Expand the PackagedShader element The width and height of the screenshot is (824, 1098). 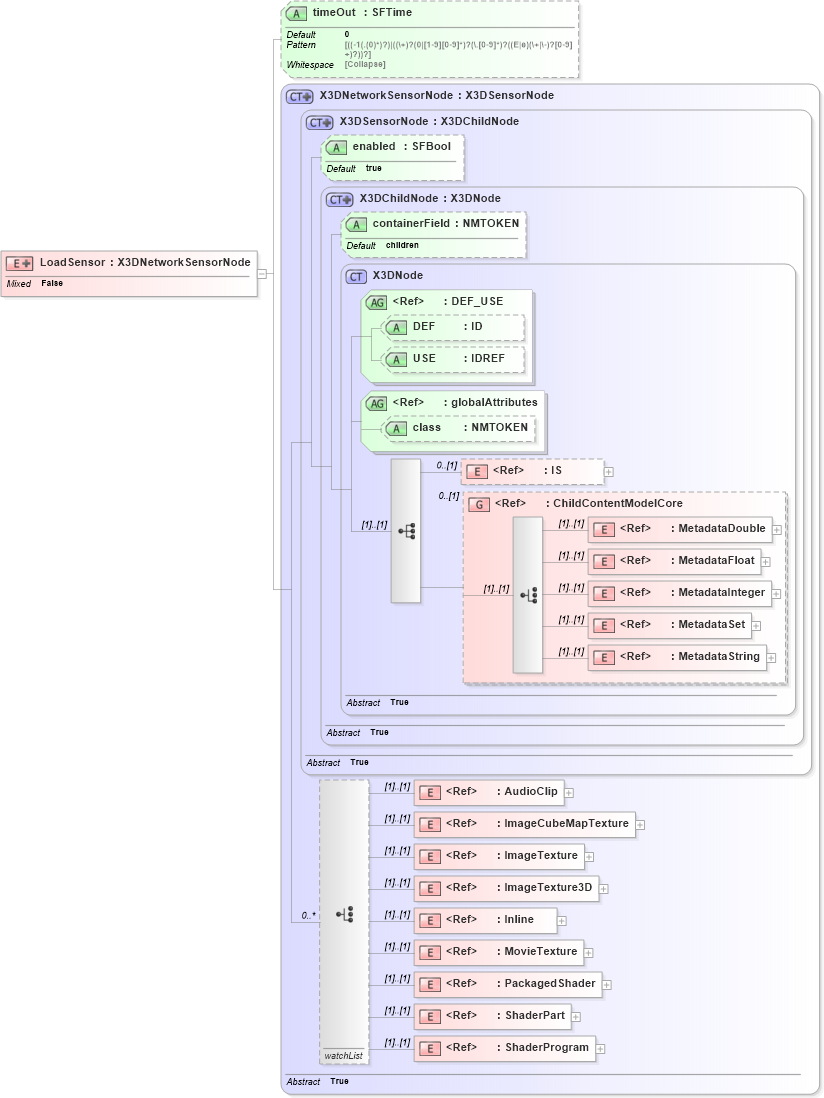[607, 985]
